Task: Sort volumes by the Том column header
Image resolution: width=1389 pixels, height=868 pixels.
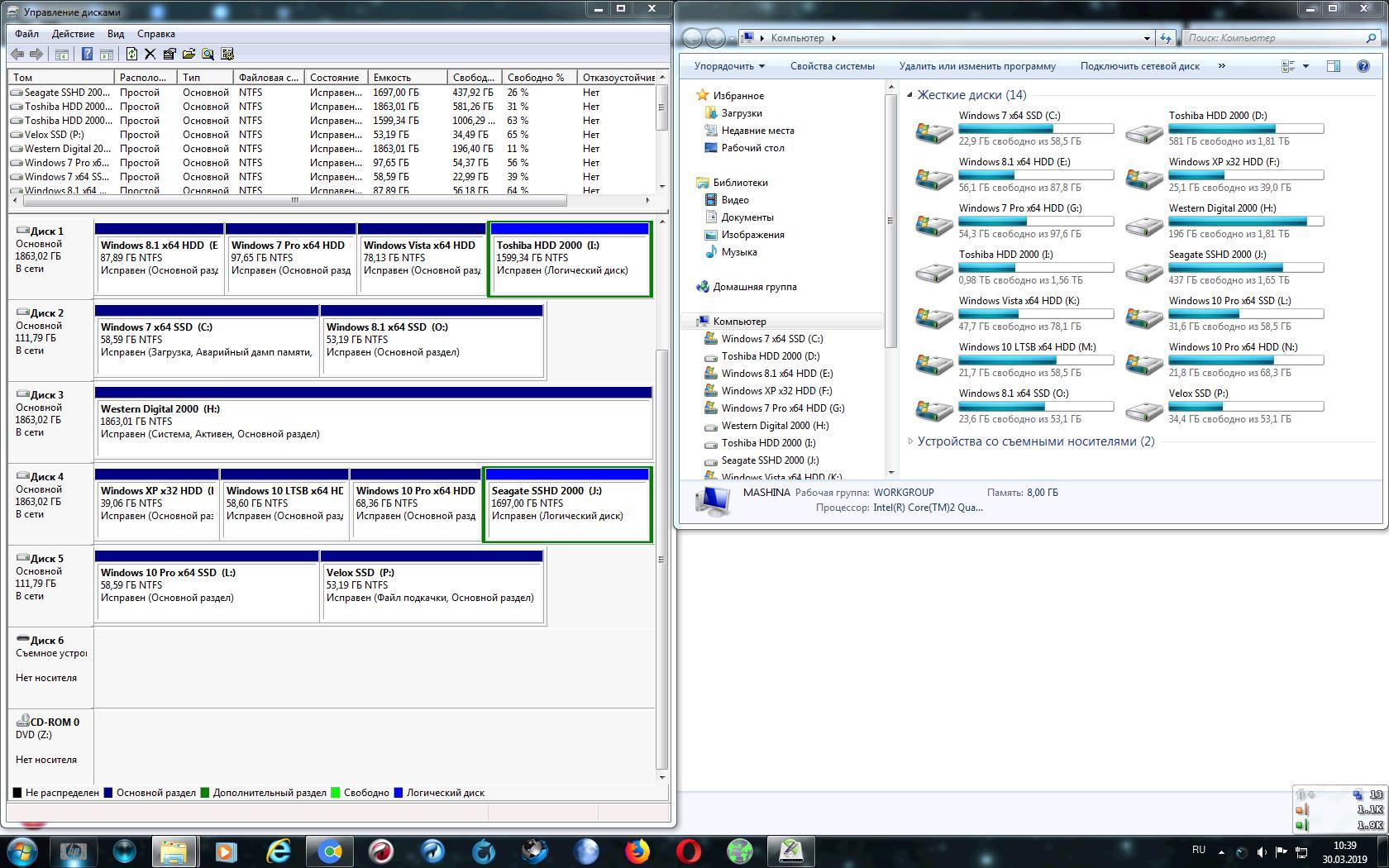Action: [61, 77]
